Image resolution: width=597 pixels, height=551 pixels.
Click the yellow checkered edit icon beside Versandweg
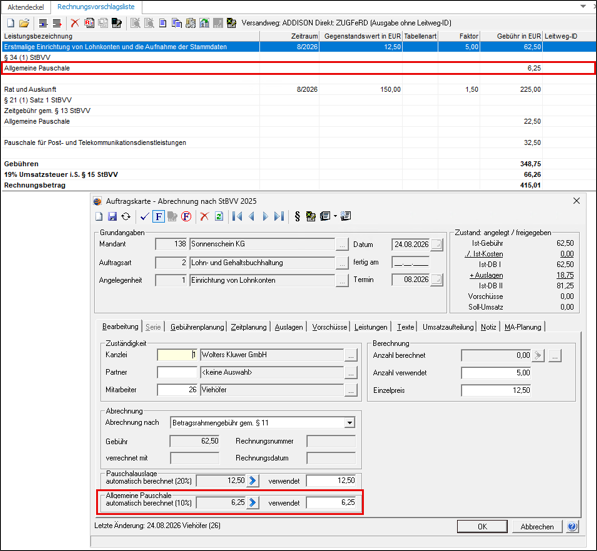(231, 23)
